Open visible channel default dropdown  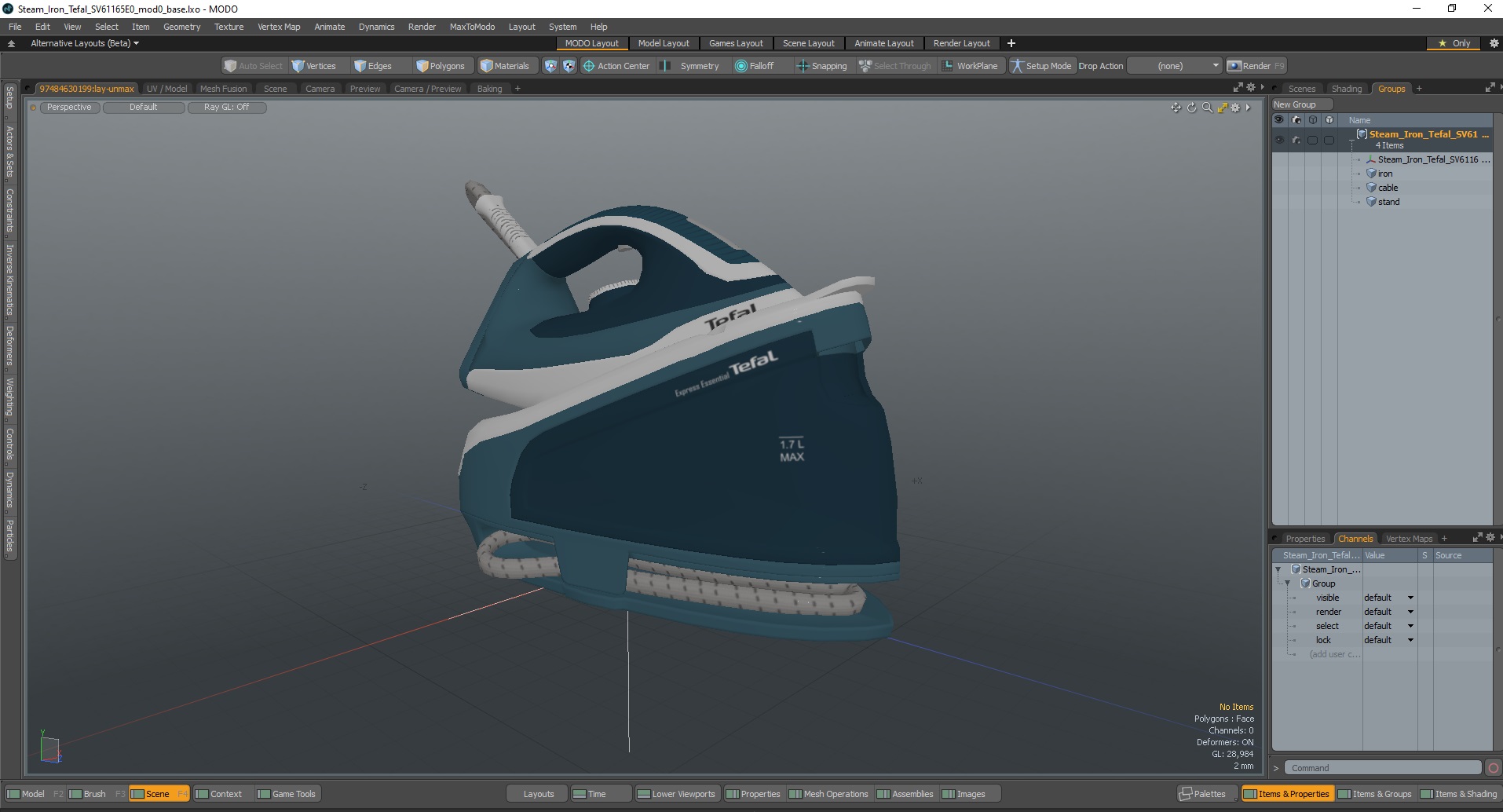pos(1388,598)
